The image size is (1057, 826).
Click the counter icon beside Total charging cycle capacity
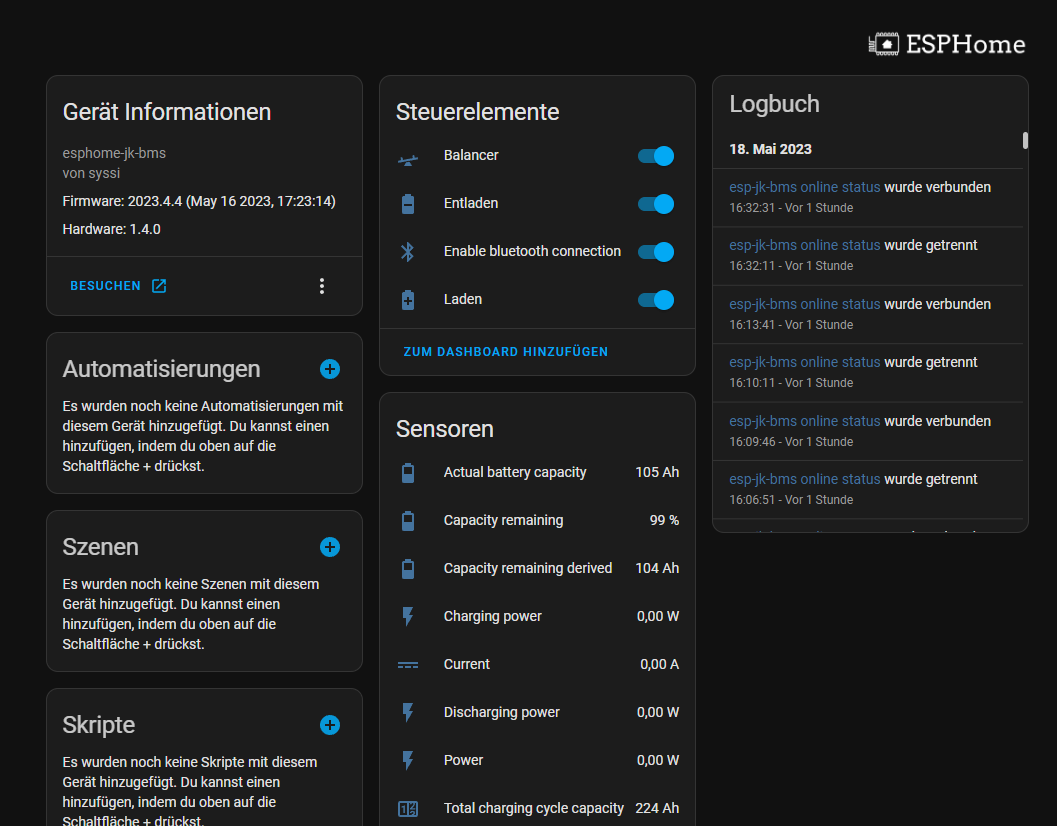(408, 808)
